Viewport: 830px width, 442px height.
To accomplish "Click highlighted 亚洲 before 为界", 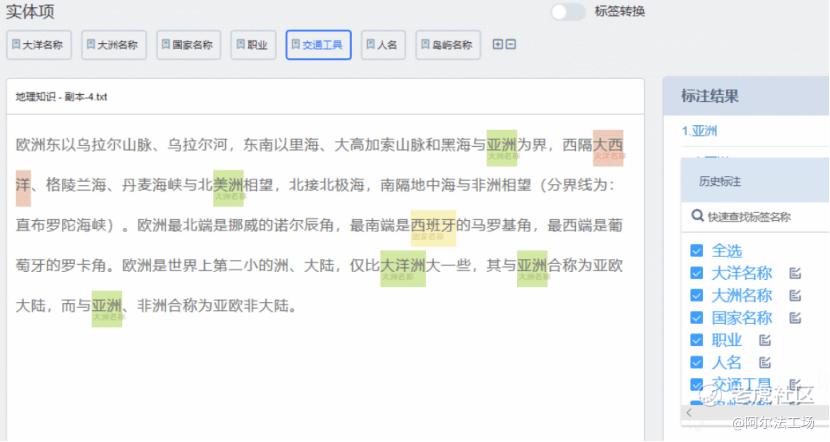I will [x=502, y=148].
